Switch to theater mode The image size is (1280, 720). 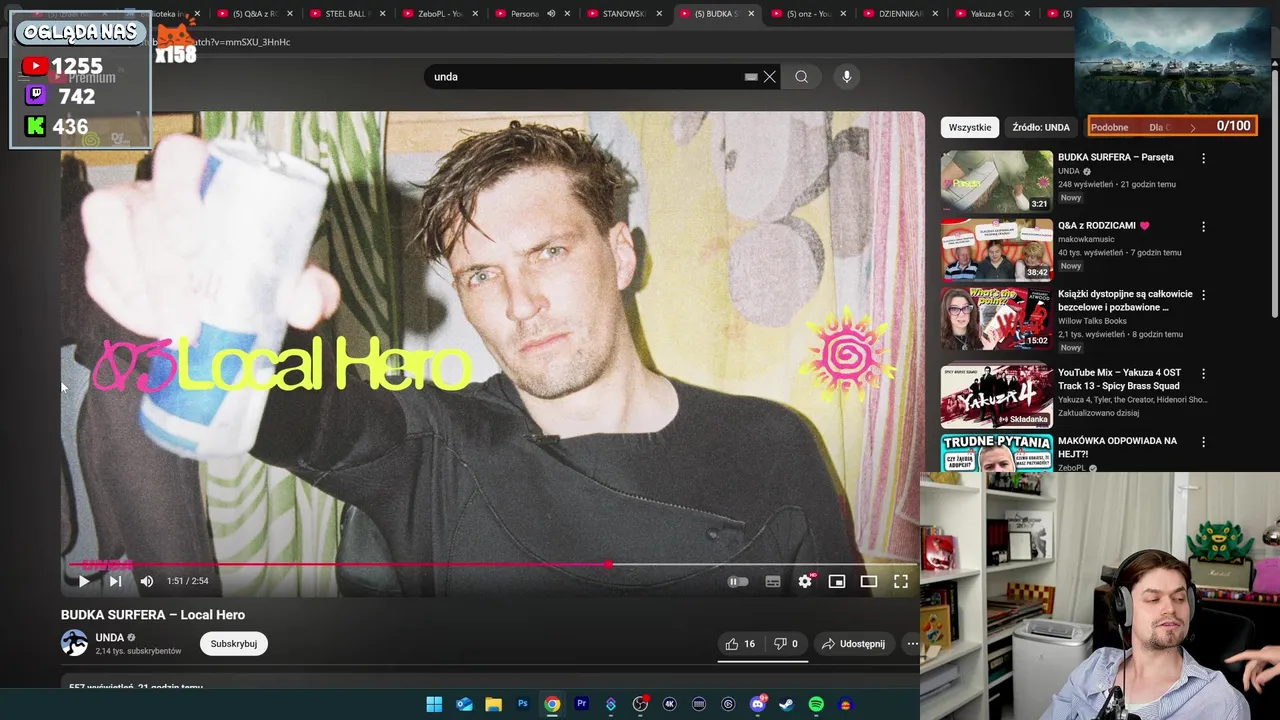click(869, 581)
